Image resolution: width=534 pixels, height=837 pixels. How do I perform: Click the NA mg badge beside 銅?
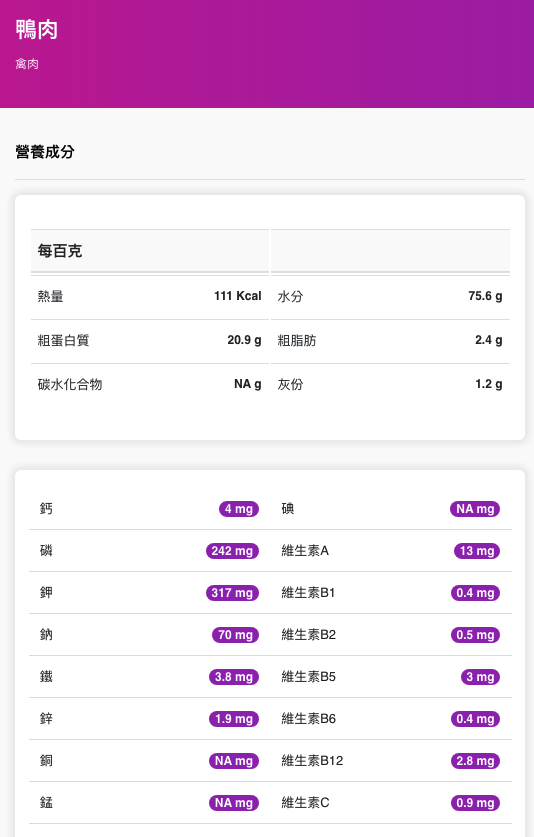click(x=234, y=761)
